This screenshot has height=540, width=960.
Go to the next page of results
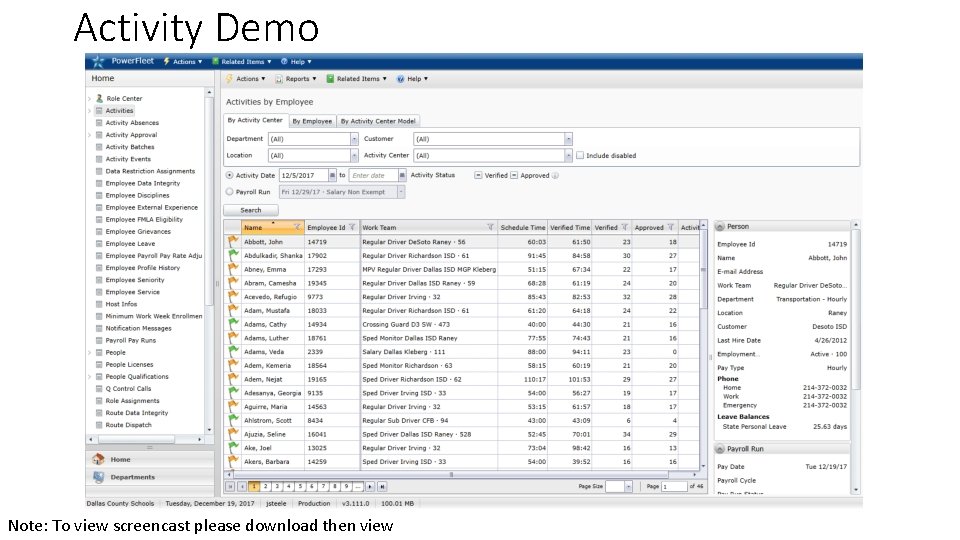click(x=370, y=487)
